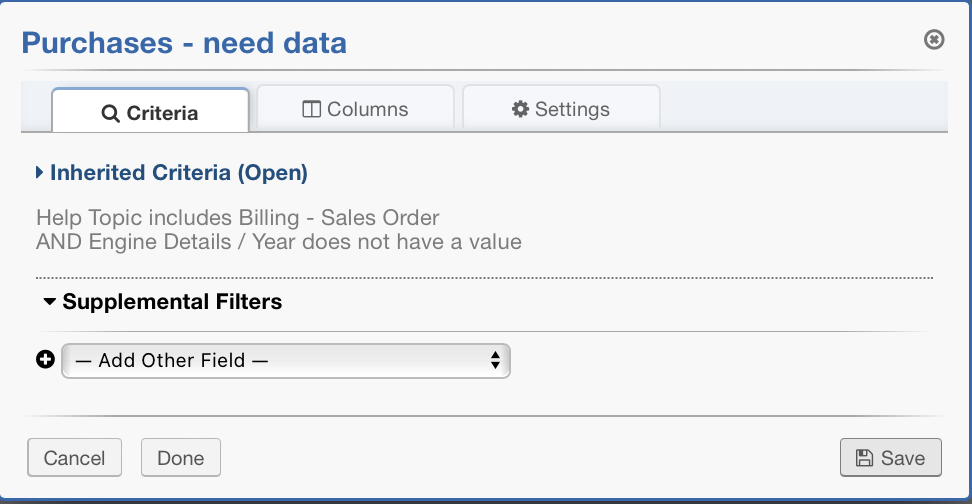Click the up-down arrows of the field selector
Viewport: 972px width, 504px height.
494,360
